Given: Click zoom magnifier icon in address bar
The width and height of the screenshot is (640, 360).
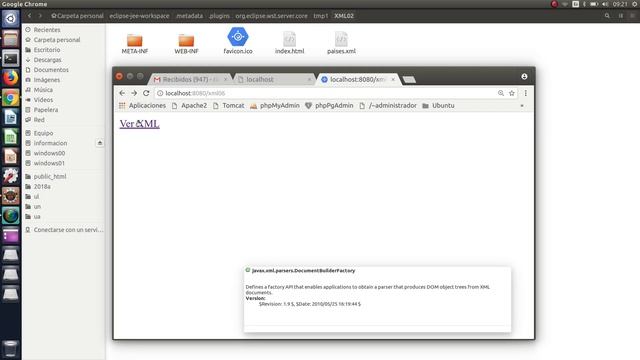Looking at the screenshot, I should 501,93.
